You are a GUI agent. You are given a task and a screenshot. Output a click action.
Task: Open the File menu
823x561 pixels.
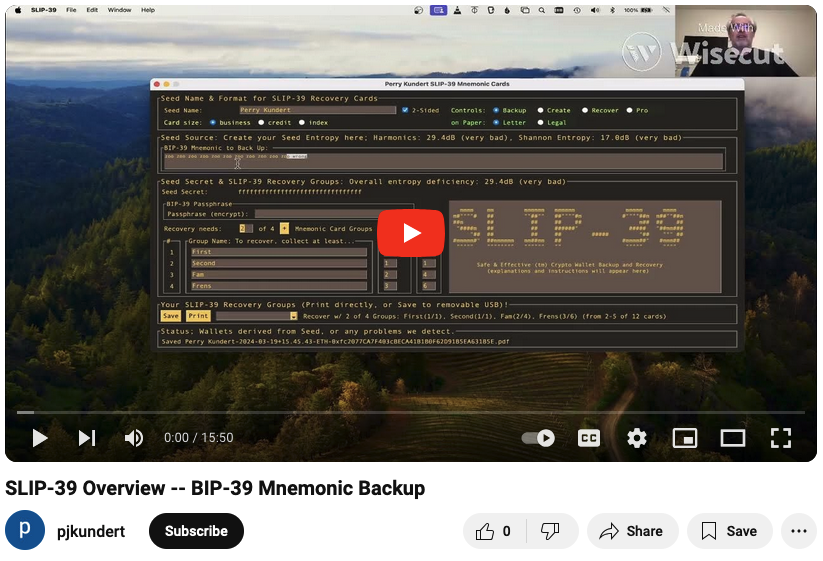click(x=71, y=10)
